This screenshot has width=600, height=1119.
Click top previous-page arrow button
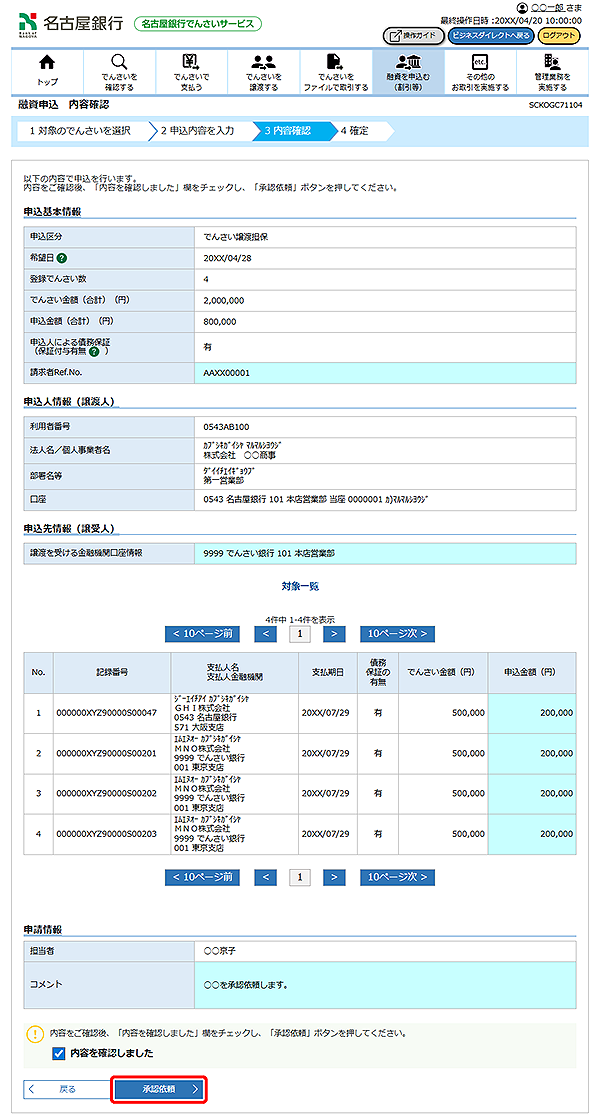point(264,633)
